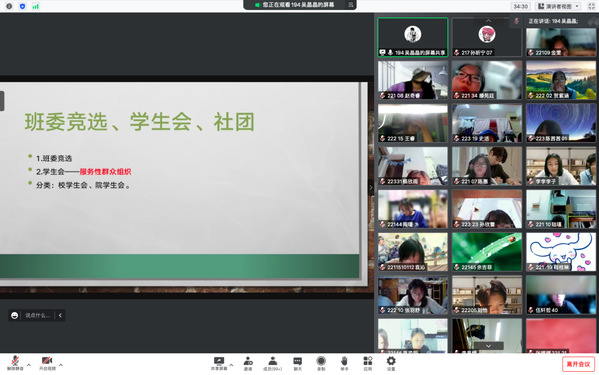Open the 邀请 invite icon
Image resolution: width=599 pixels, height=375 pixels.
coord(248,364)
